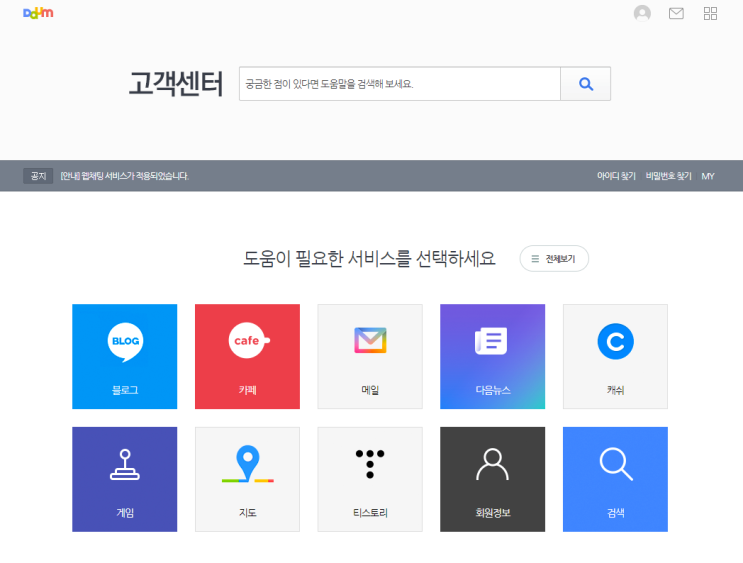Click the magnifier search button
The height and width of the screenshot is (563, 743).
tap(586, 84)
